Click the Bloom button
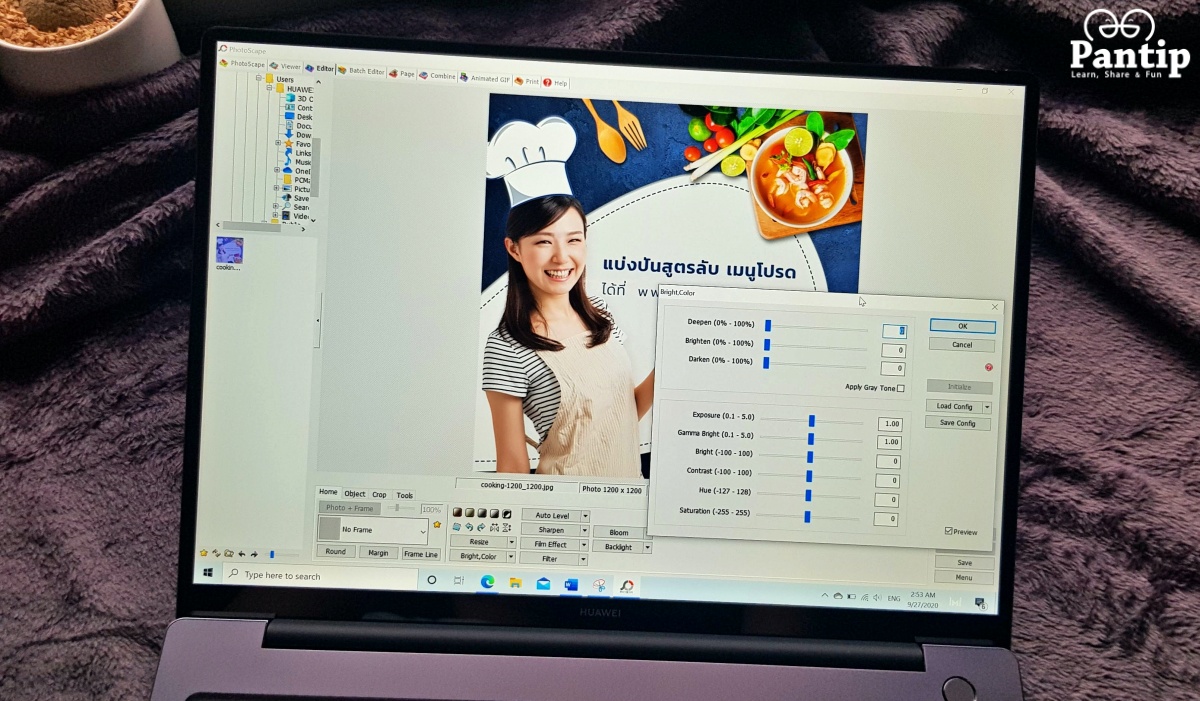 618,532
